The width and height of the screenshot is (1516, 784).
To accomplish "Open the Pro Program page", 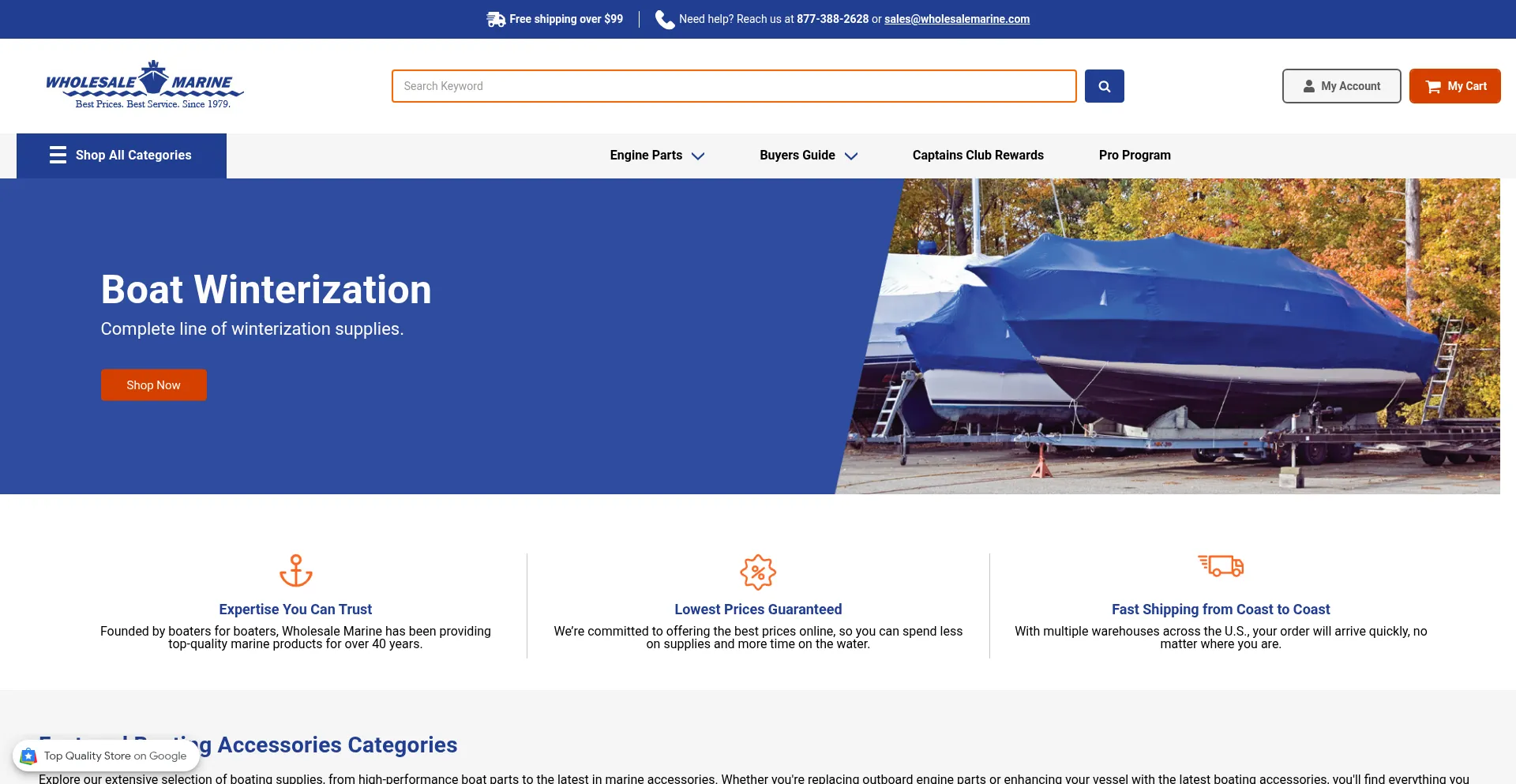I will coord(1135,156).
